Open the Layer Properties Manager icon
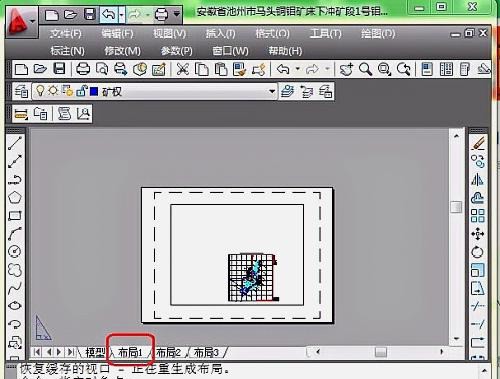 (x=21, y=91)
